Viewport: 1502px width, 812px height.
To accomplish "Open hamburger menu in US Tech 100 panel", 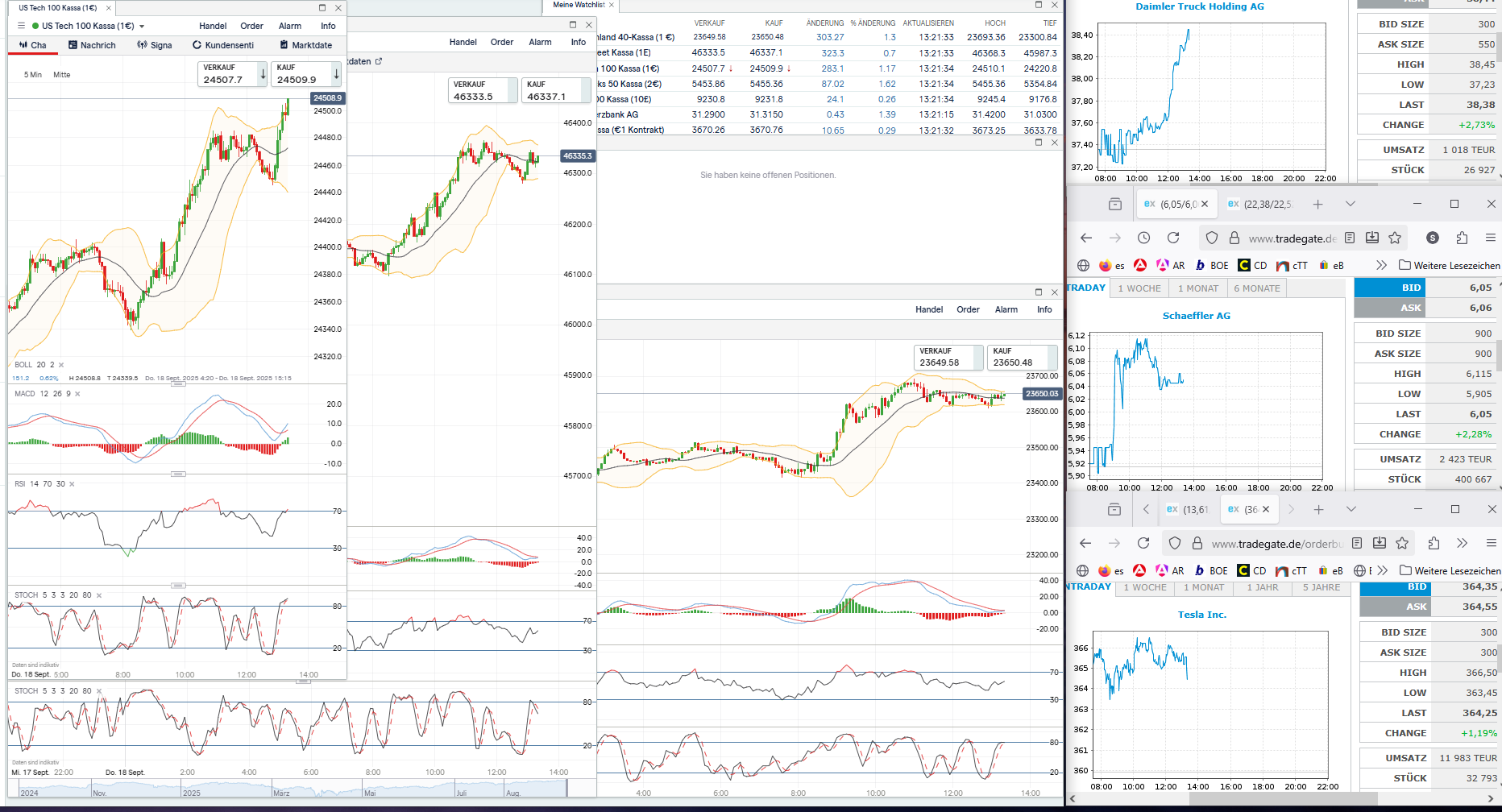I will pos(21,26).
